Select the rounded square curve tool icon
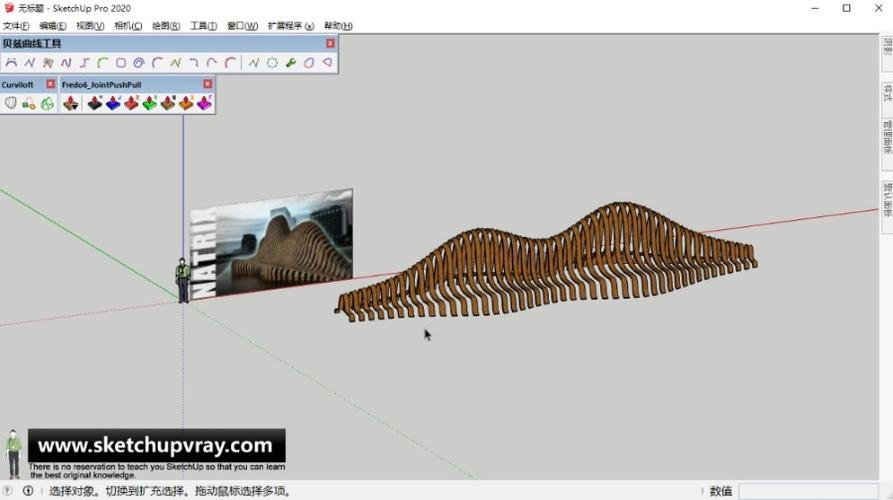 pyautogui.click(x=121, y=63)
